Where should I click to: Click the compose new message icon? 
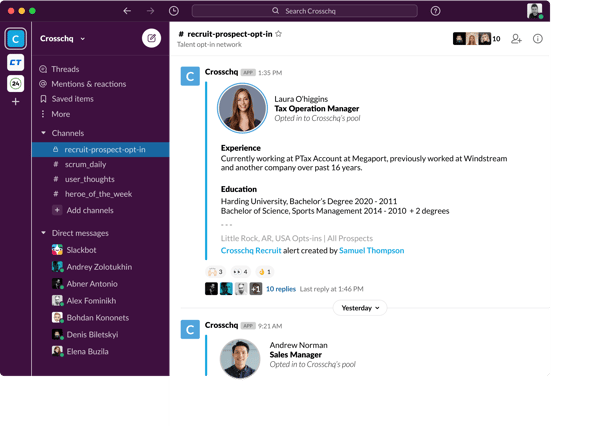pyautogui.click(x=151, y=39)
